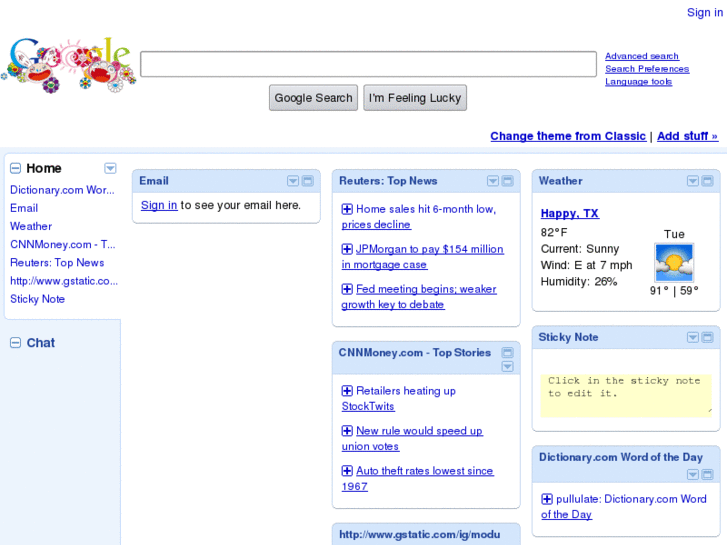Expand the Retailers heating up StockTwits story
Viewport: 727px width, 545px height.
tap(347, 391)
